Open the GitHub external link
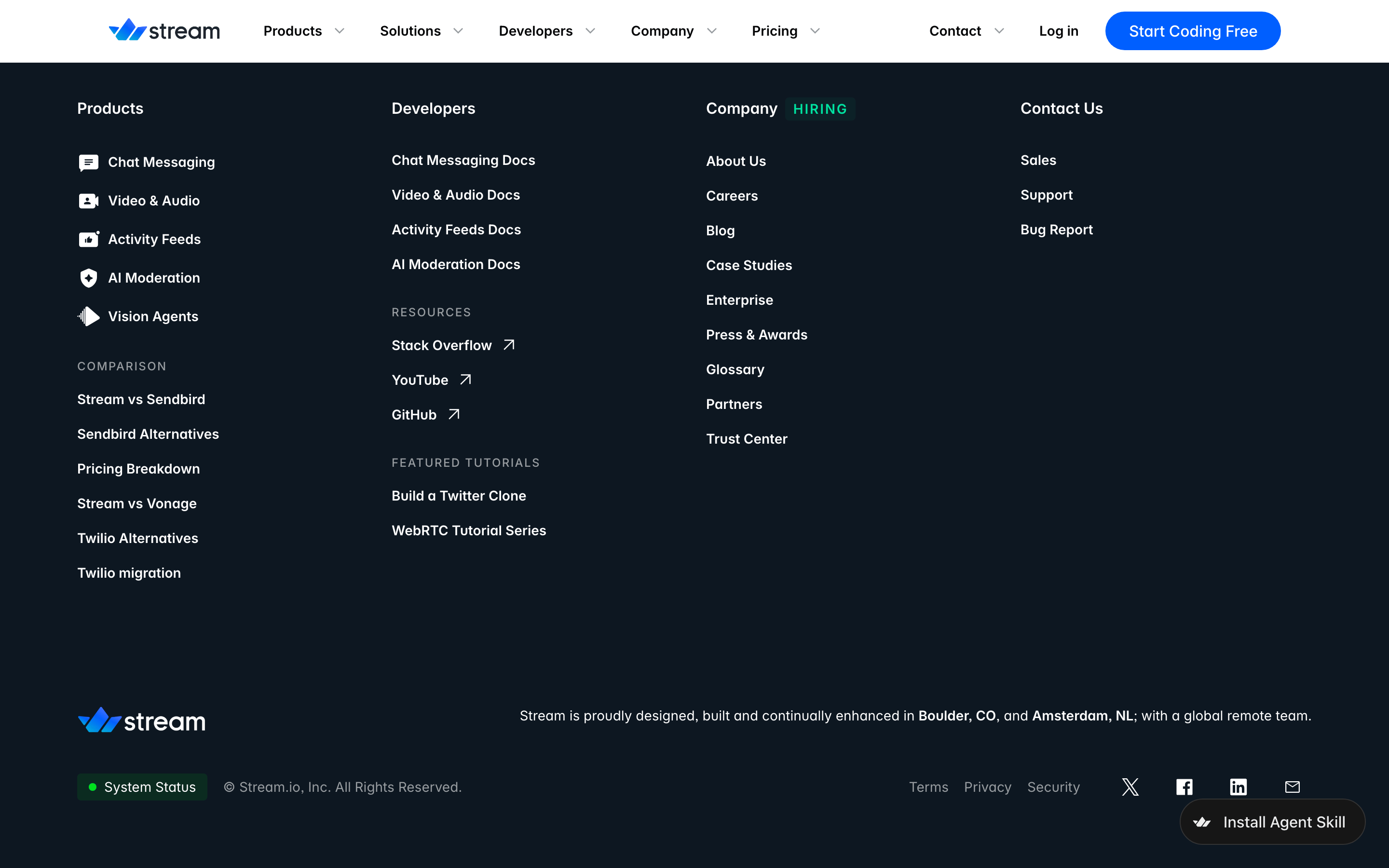Viewport: 1389px width, 868px height. point(425,415)
